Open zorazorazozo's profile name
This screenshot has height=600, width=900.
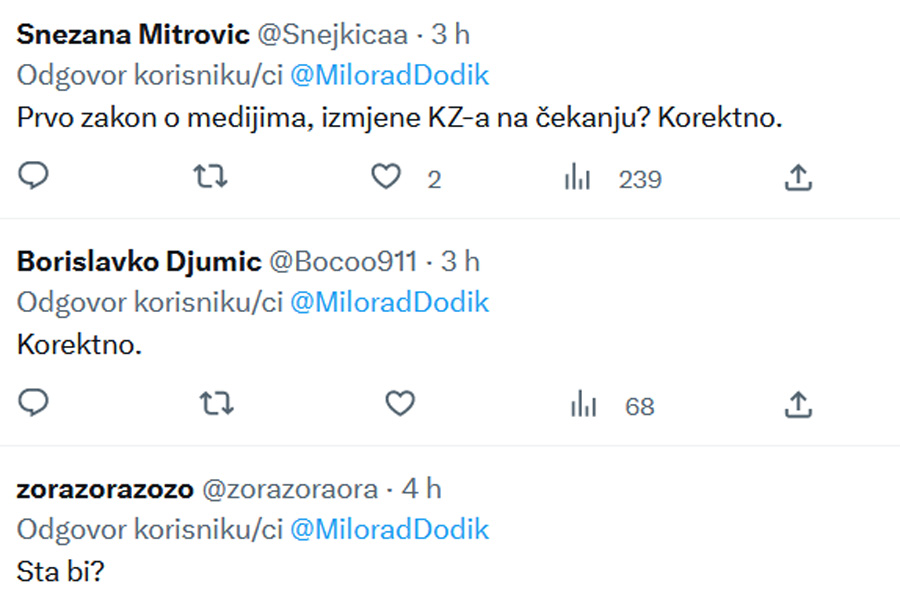coord(105,488)
